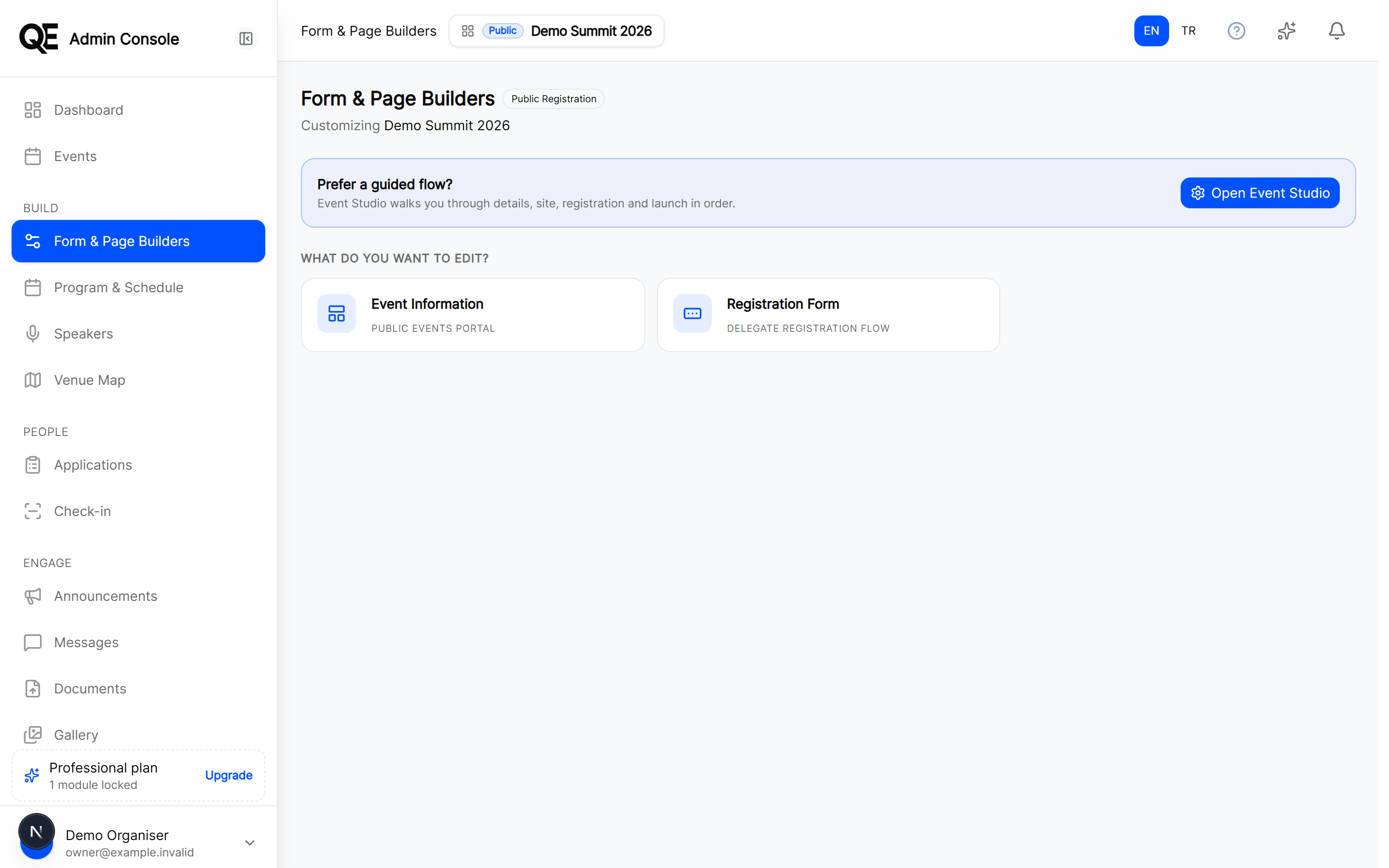Select Form & Page Builders menu item

(138, 241)
